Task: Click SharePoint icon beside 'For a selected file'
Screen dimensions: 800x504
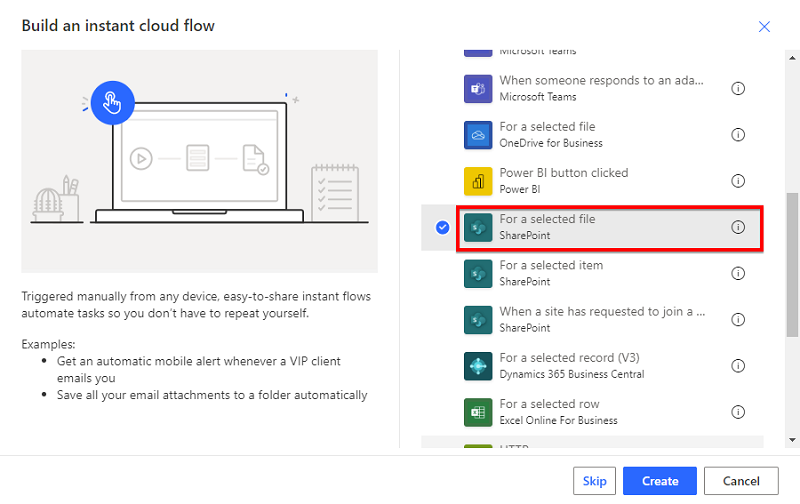Action: click(x=478, y=228)
